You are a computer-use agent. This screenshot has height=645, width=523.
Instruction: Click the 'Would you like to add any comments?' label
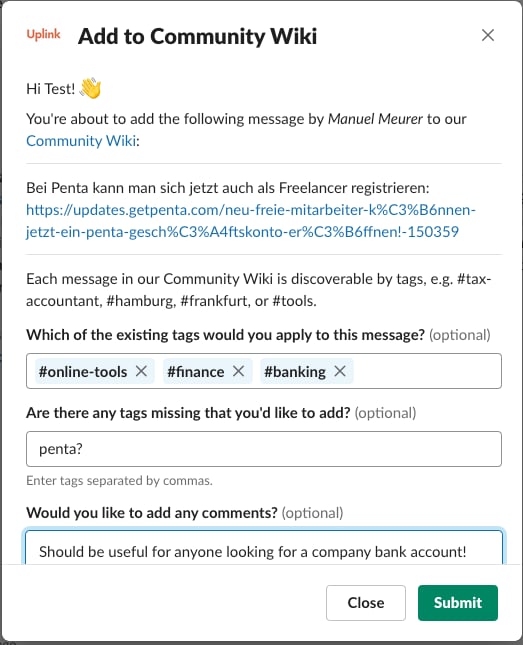click(152, 513)
